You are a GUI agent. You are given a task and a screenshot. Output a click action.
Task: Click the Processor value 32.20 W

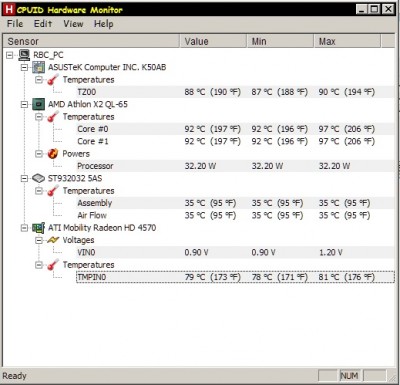[x=200, y=166]
